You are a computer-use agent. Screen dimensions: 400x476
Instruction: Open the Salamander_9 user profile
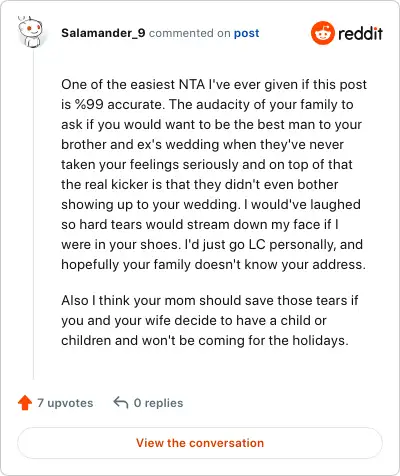[x=103, y=33]
